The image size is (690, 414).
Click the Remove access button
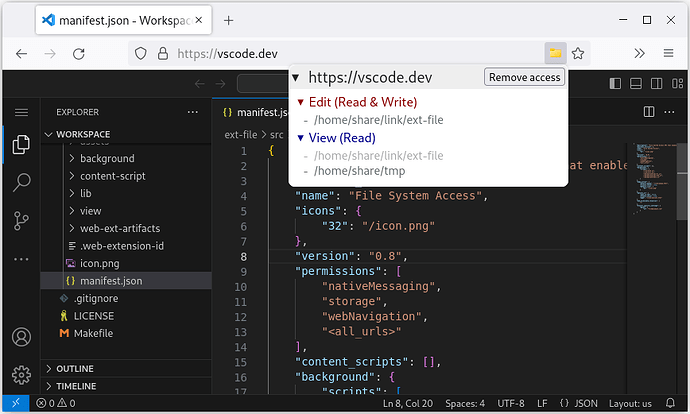tap(524, 77)
